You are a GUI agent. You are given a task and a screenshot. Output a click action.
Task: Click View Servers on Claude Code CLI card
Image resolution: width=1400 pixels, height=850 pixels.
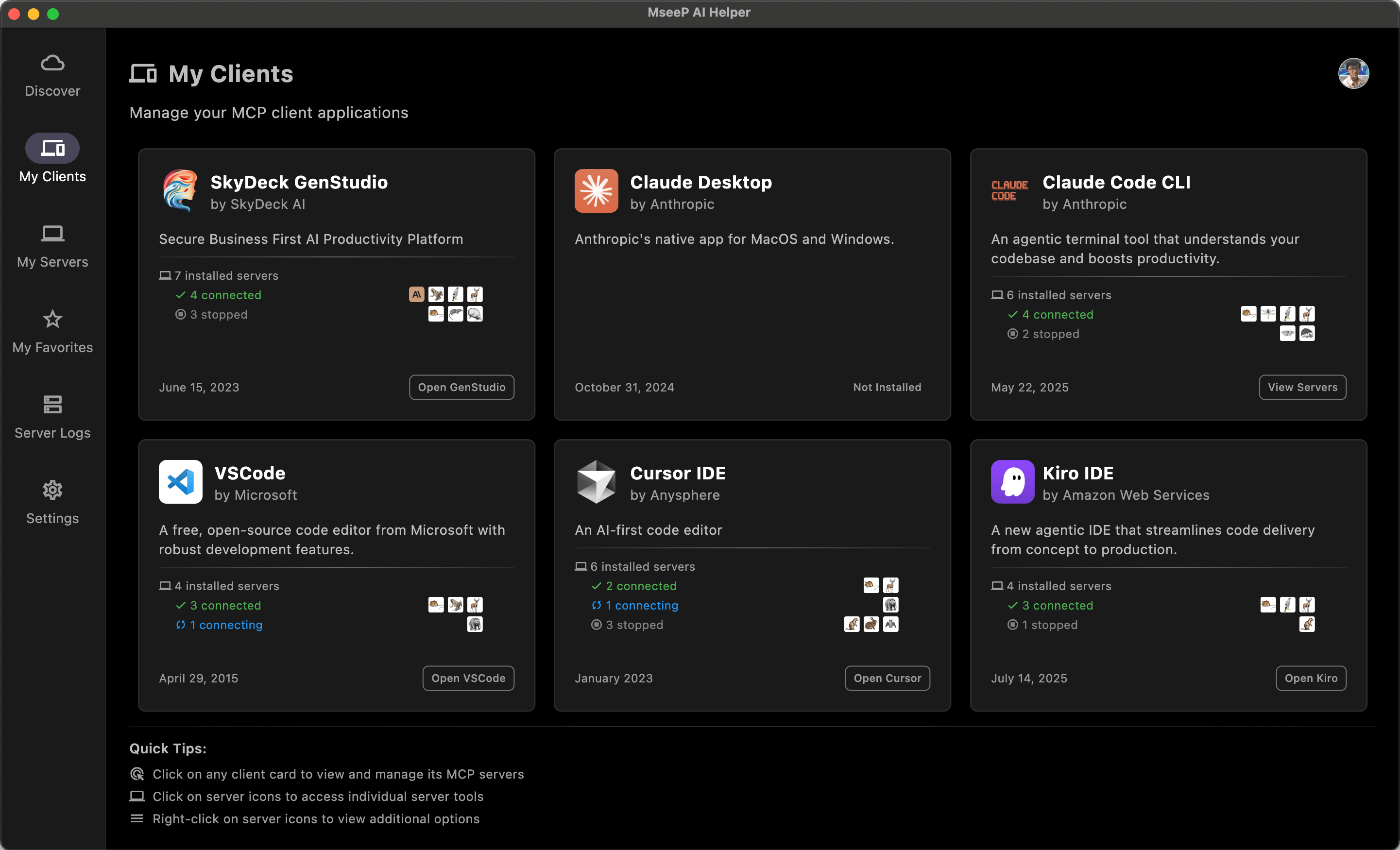1302,387
